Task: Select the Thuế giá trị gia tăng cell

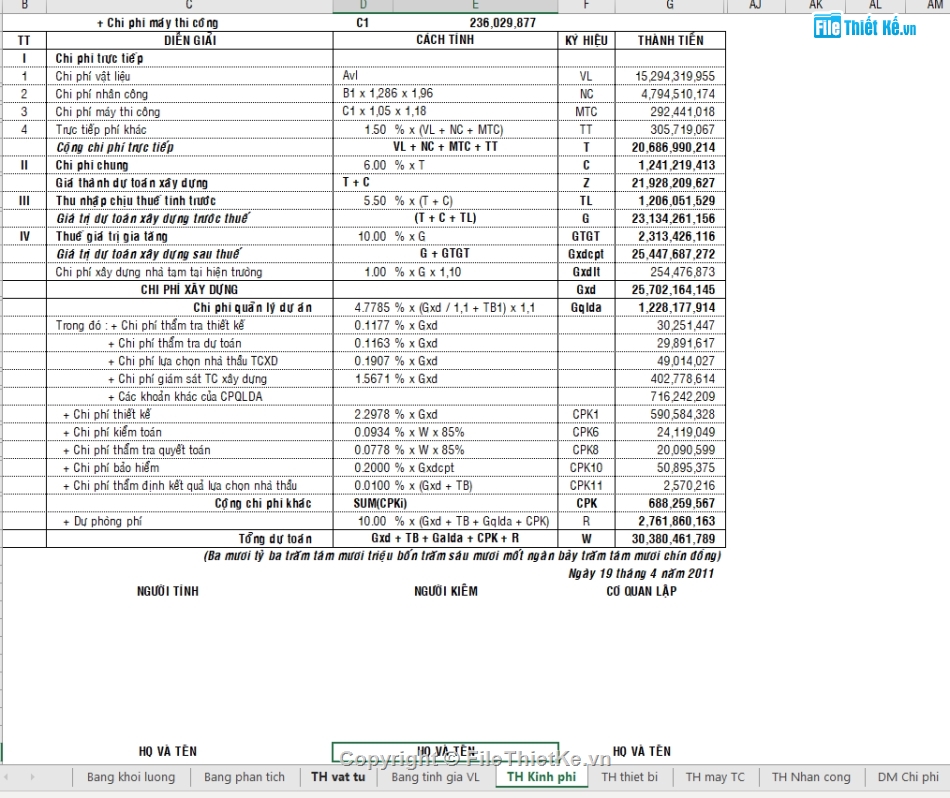Action: 190,236
